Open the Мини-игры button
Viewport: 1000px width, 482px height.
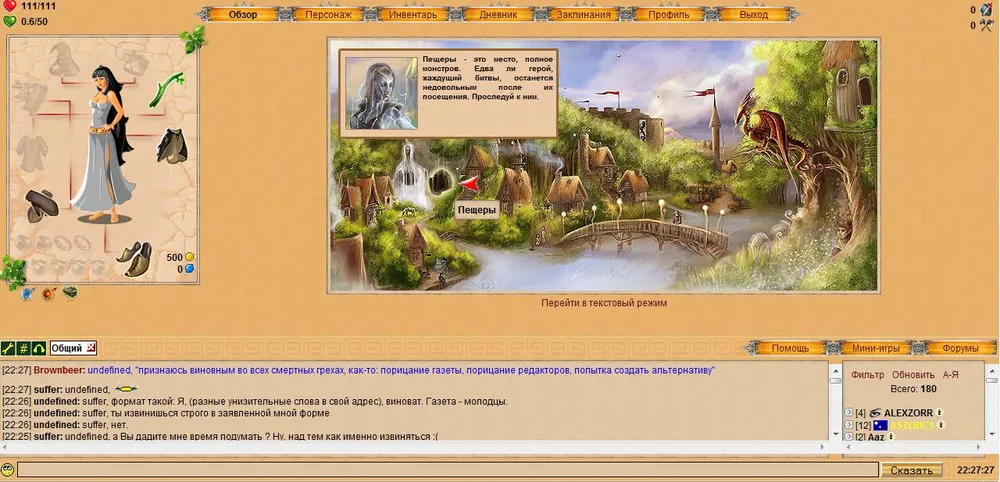(875, 348)
